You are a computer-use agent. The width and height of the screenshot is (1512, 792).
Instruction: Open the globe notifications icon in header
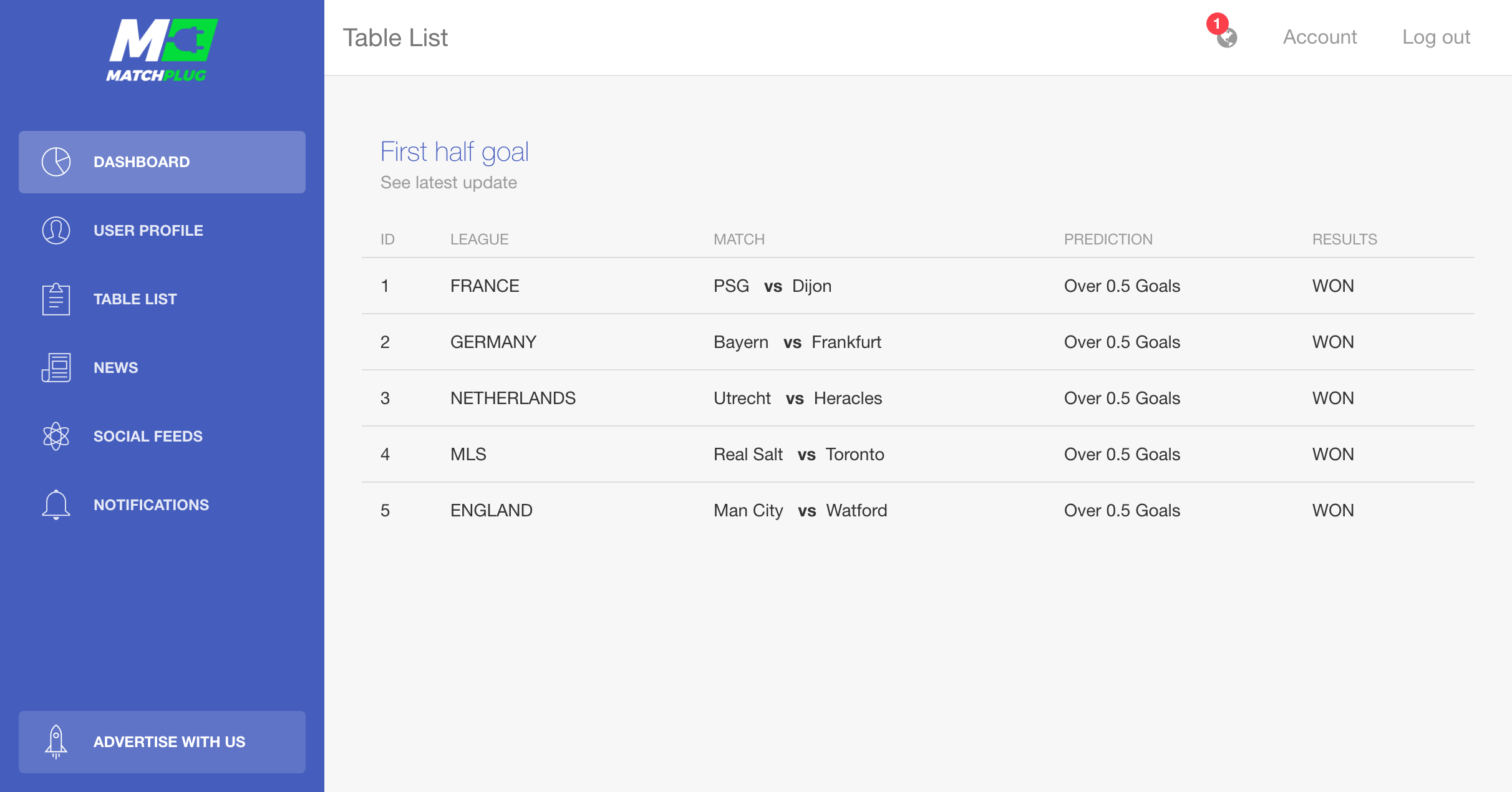(1227, 38)
